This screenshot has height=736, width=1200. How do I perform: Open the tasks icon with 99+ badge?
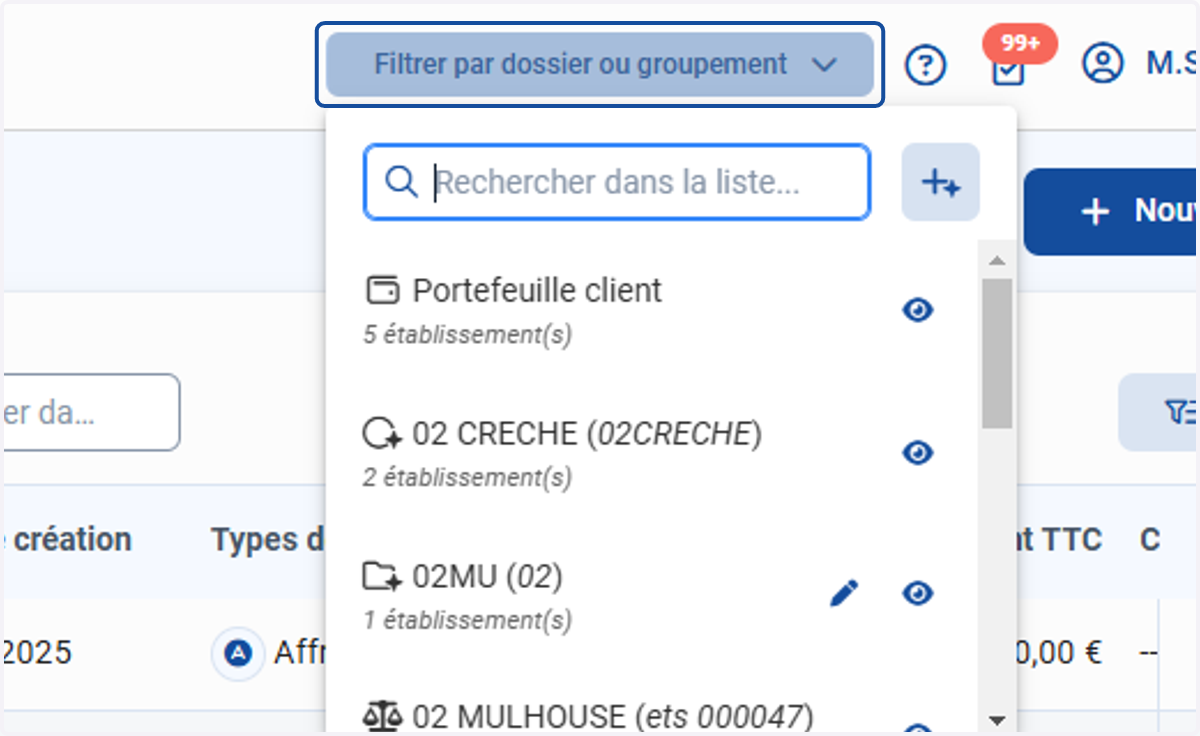pyautogui.click(x=1008, y=70)
